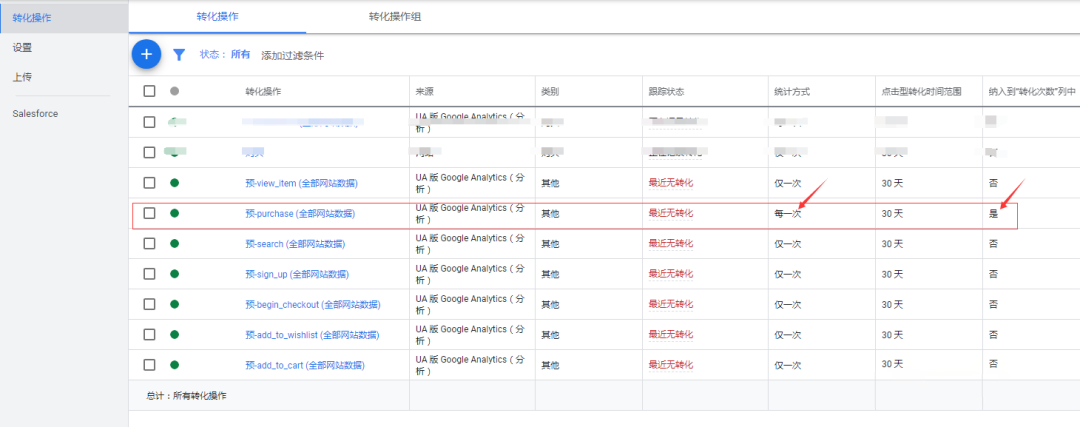Sort by the 统计方式 column header
This screenshot has width=1080, height=427.
click(x=792, y=92)
